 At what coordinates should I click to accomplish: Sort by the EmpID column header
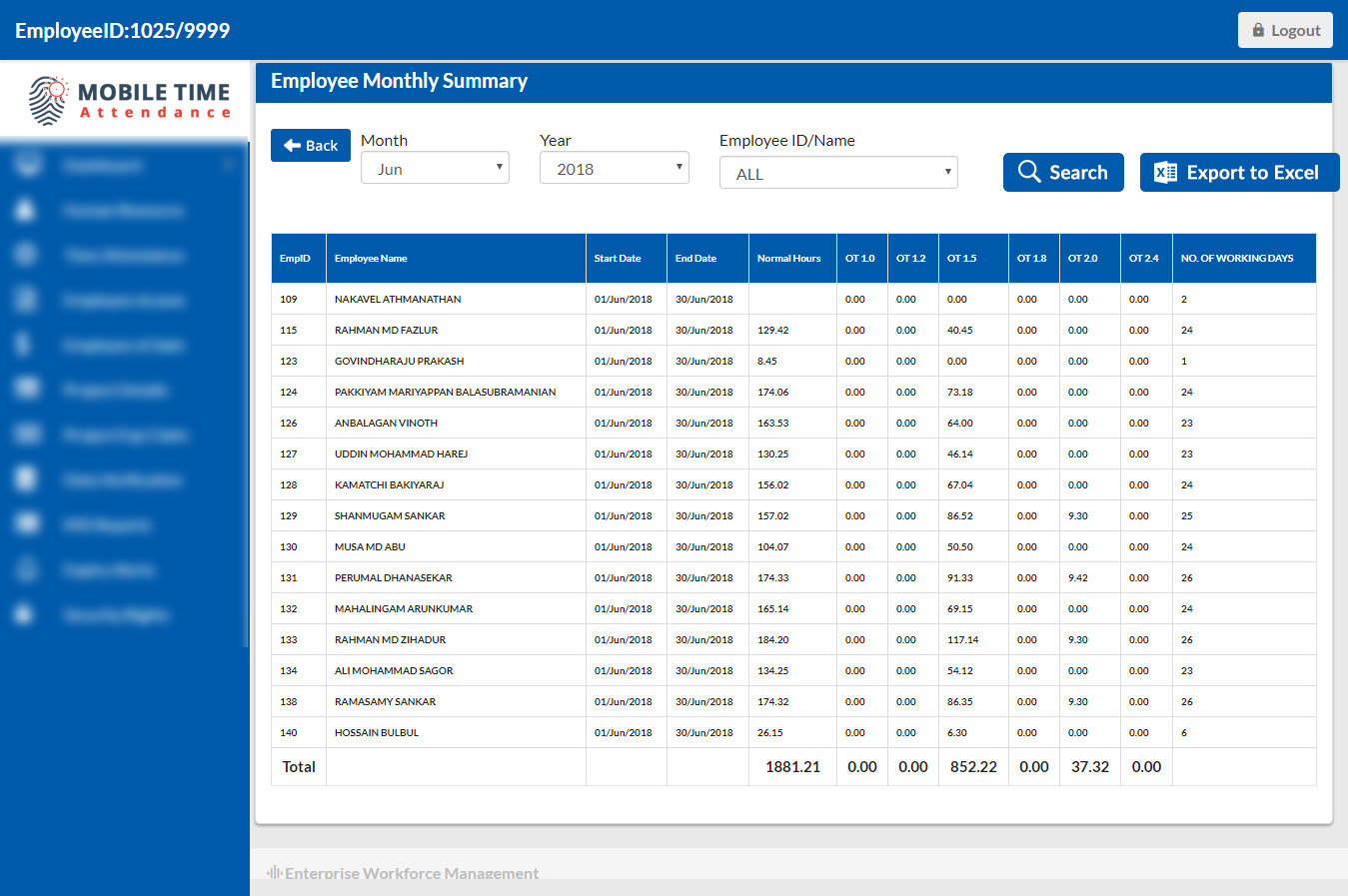tap(295, 259)
